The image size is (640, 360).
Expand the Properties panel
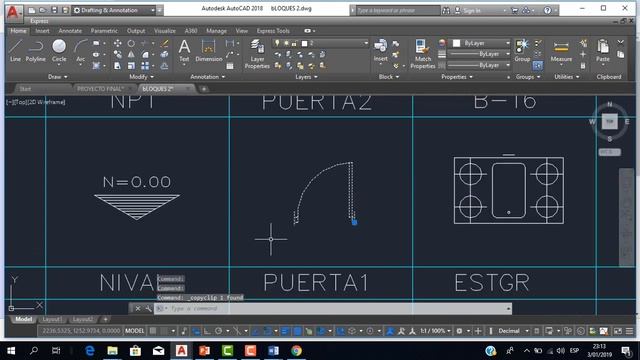[x=457, y=77]
